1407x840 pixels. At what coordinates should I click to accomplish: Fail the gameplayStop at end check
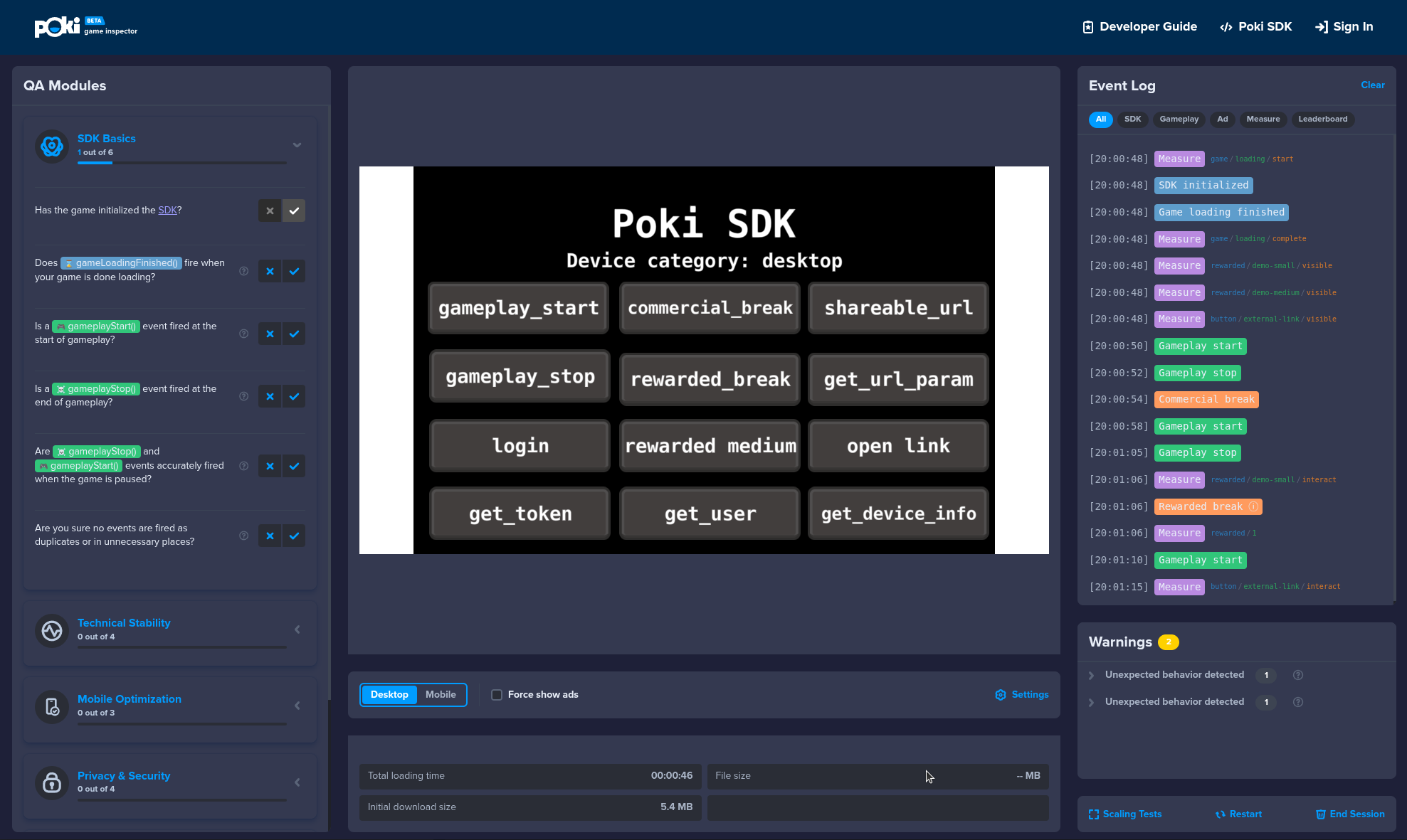270,396
